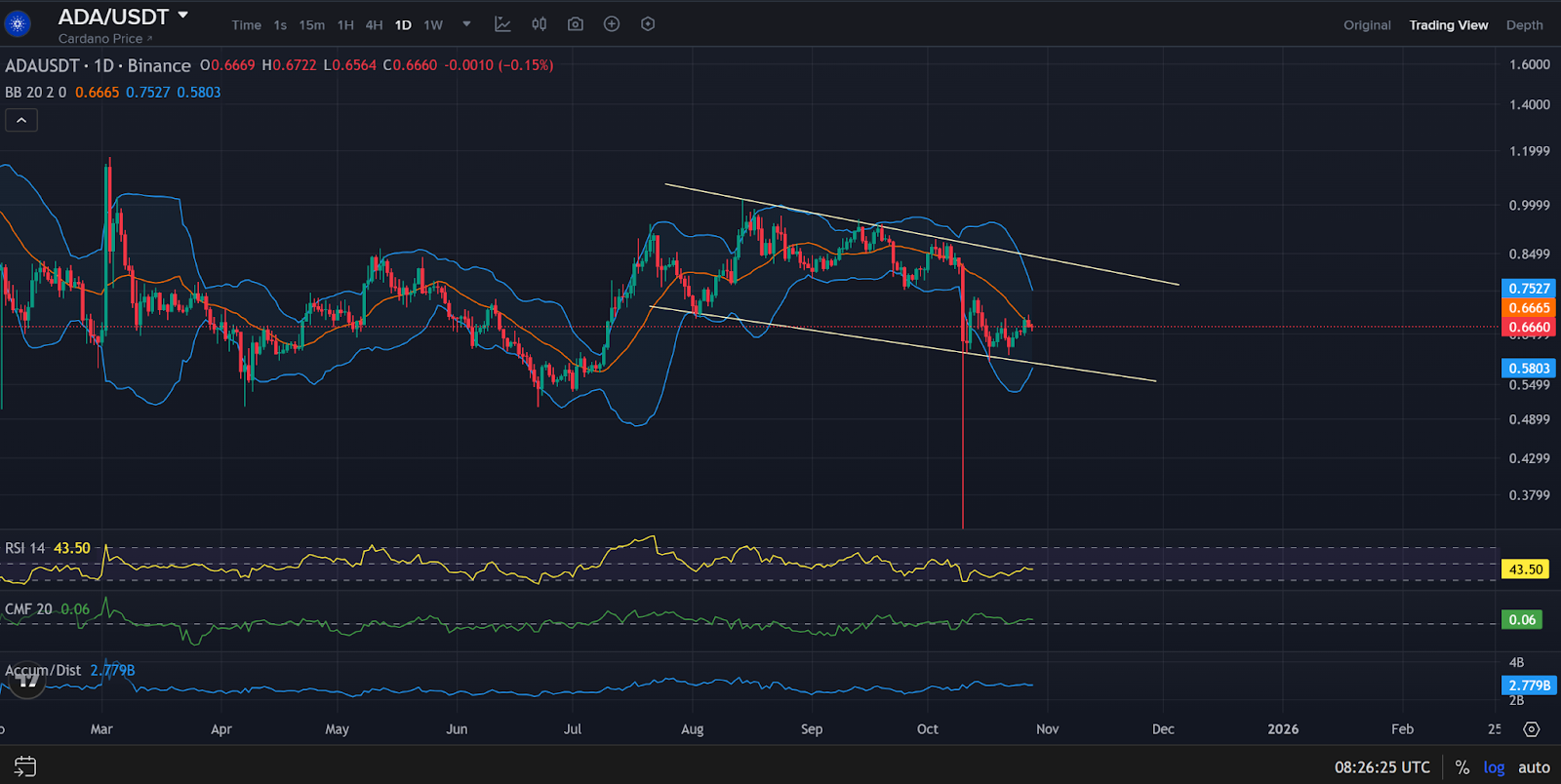This screenshot has height=784, width=1561.
Task: Open the Cardano Price link
Action: click(104, 39)
